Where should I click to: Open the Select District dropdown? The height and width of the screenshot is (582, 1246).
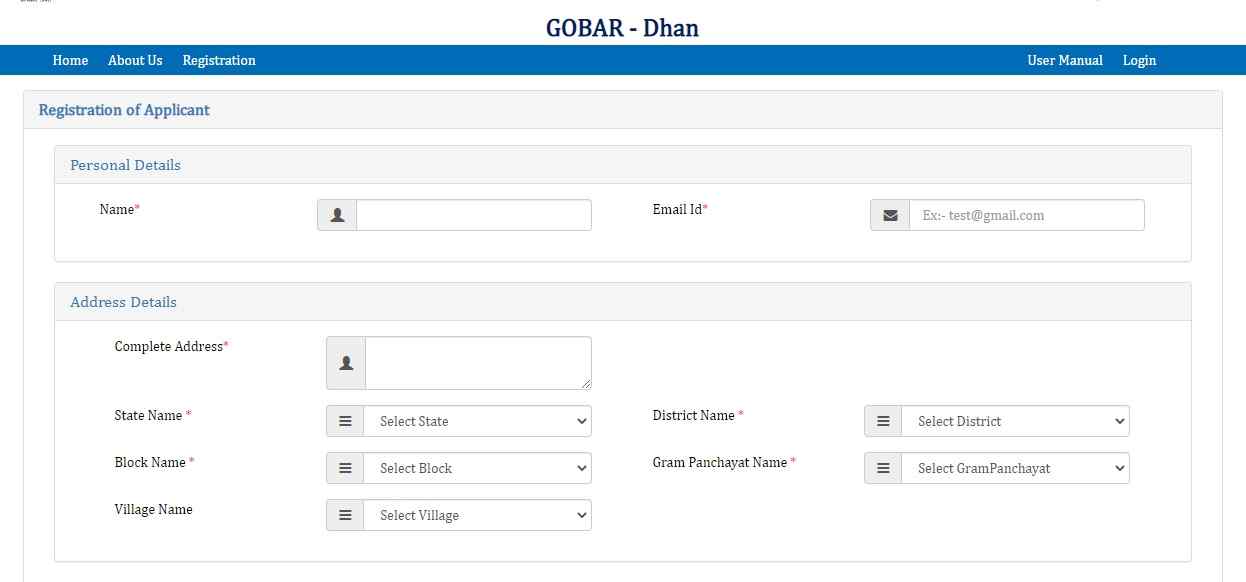(1015, 420)
